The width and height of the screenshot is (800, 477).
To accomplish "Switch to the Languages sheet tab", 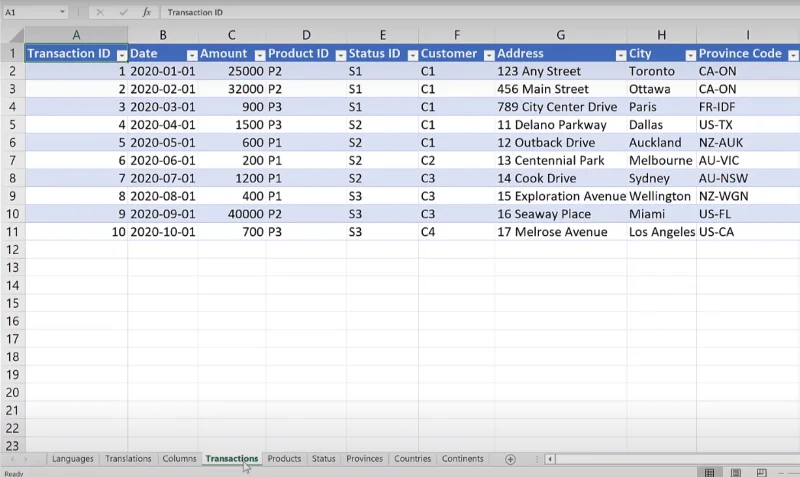I will pyautogui.click(x=72, y=459).
